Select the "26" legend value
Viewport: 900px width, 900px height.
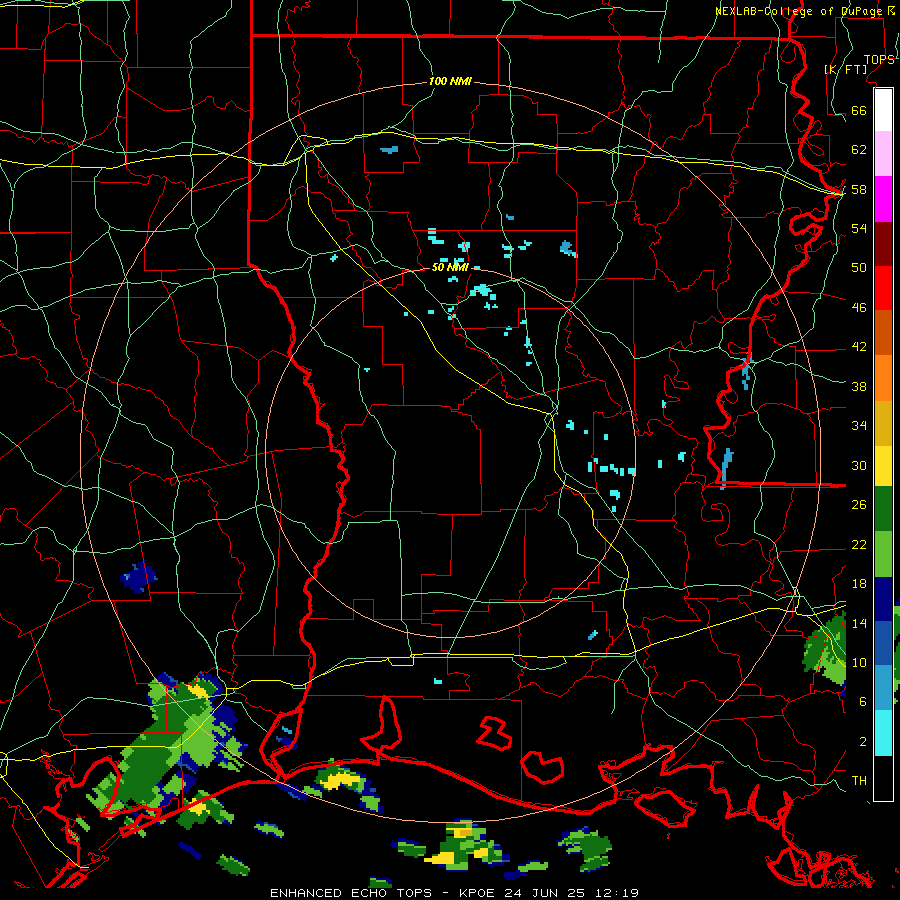pyautogui.click(x=859, y=505)
